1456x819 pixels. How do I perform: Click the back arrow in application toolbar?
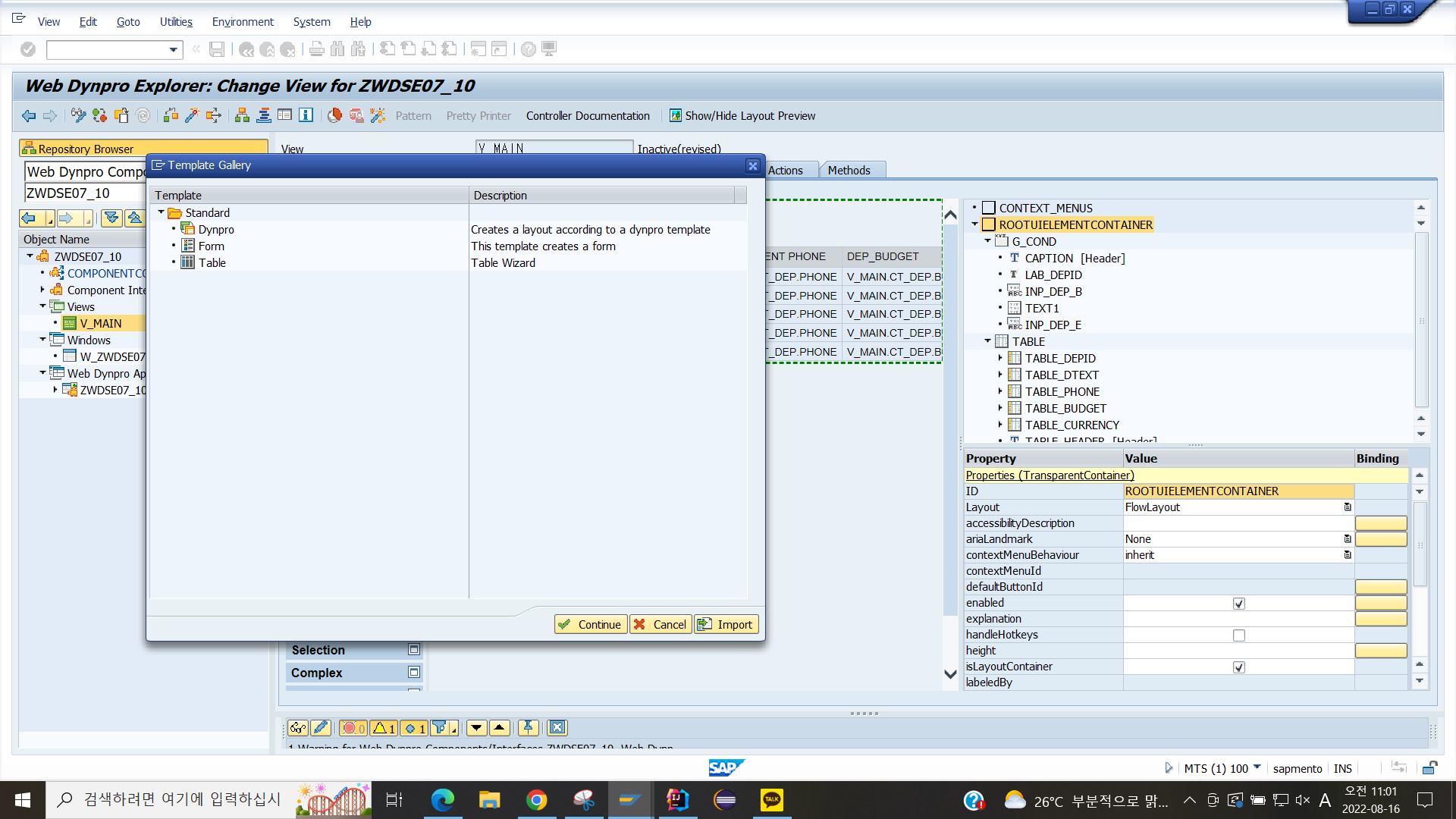(x=29, y=115)
